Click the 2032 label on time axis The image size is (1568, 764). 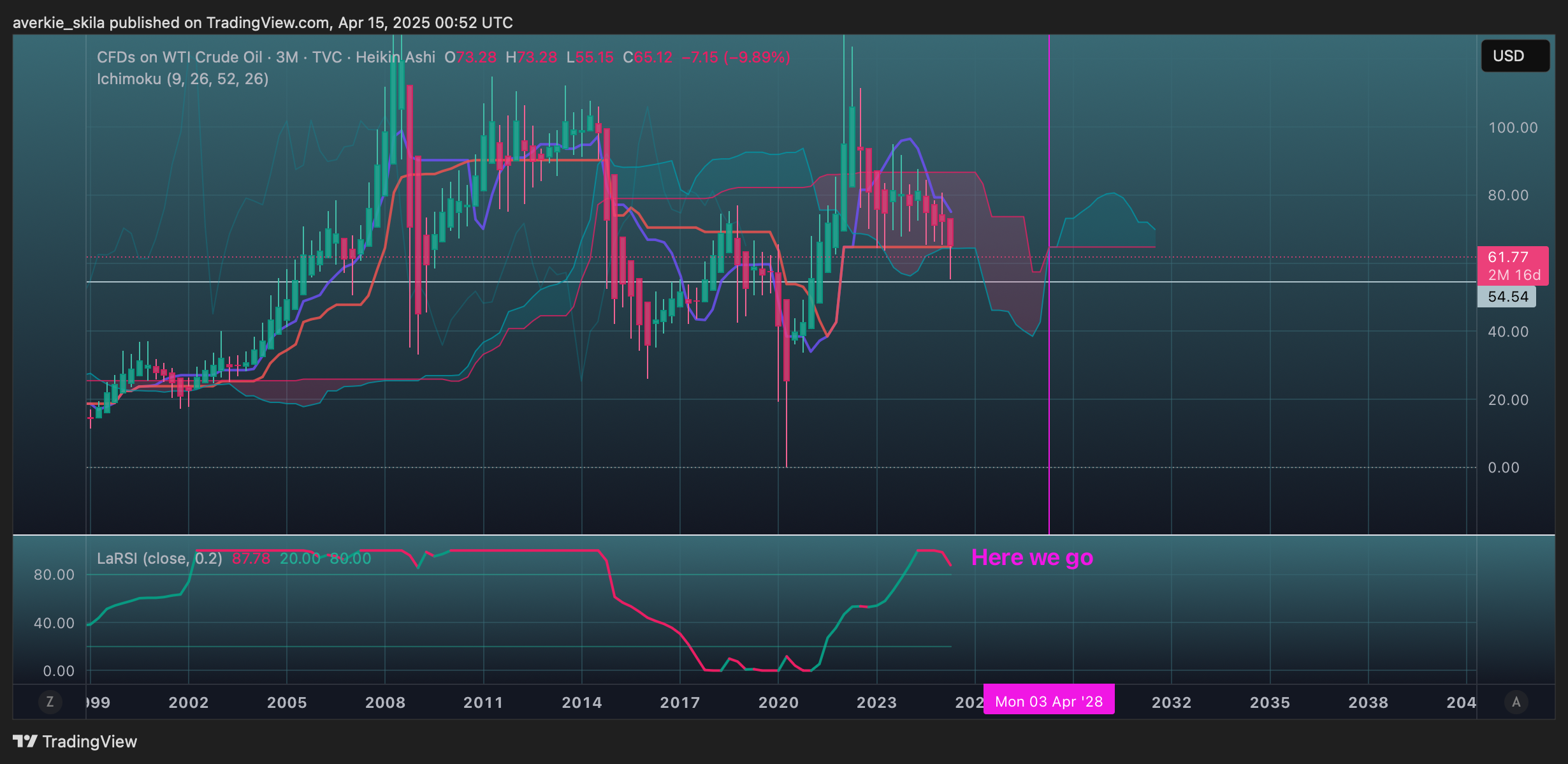(1172, 702)
